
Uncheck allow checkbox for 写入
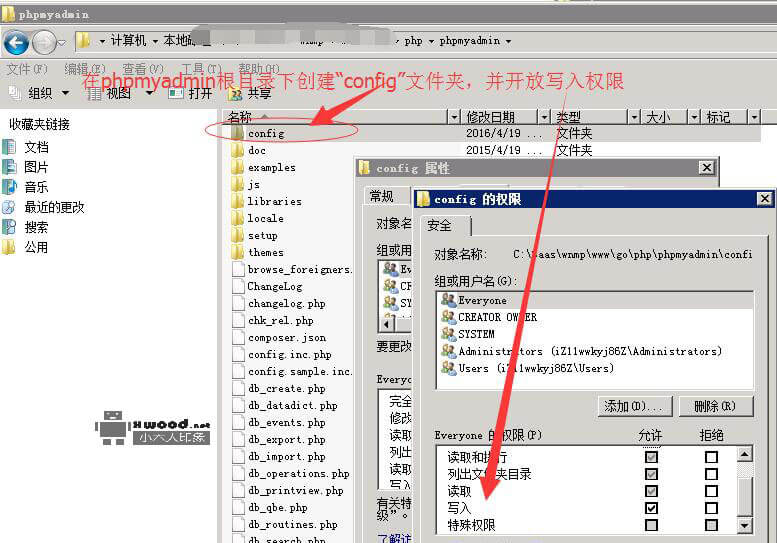coord(651,508)
